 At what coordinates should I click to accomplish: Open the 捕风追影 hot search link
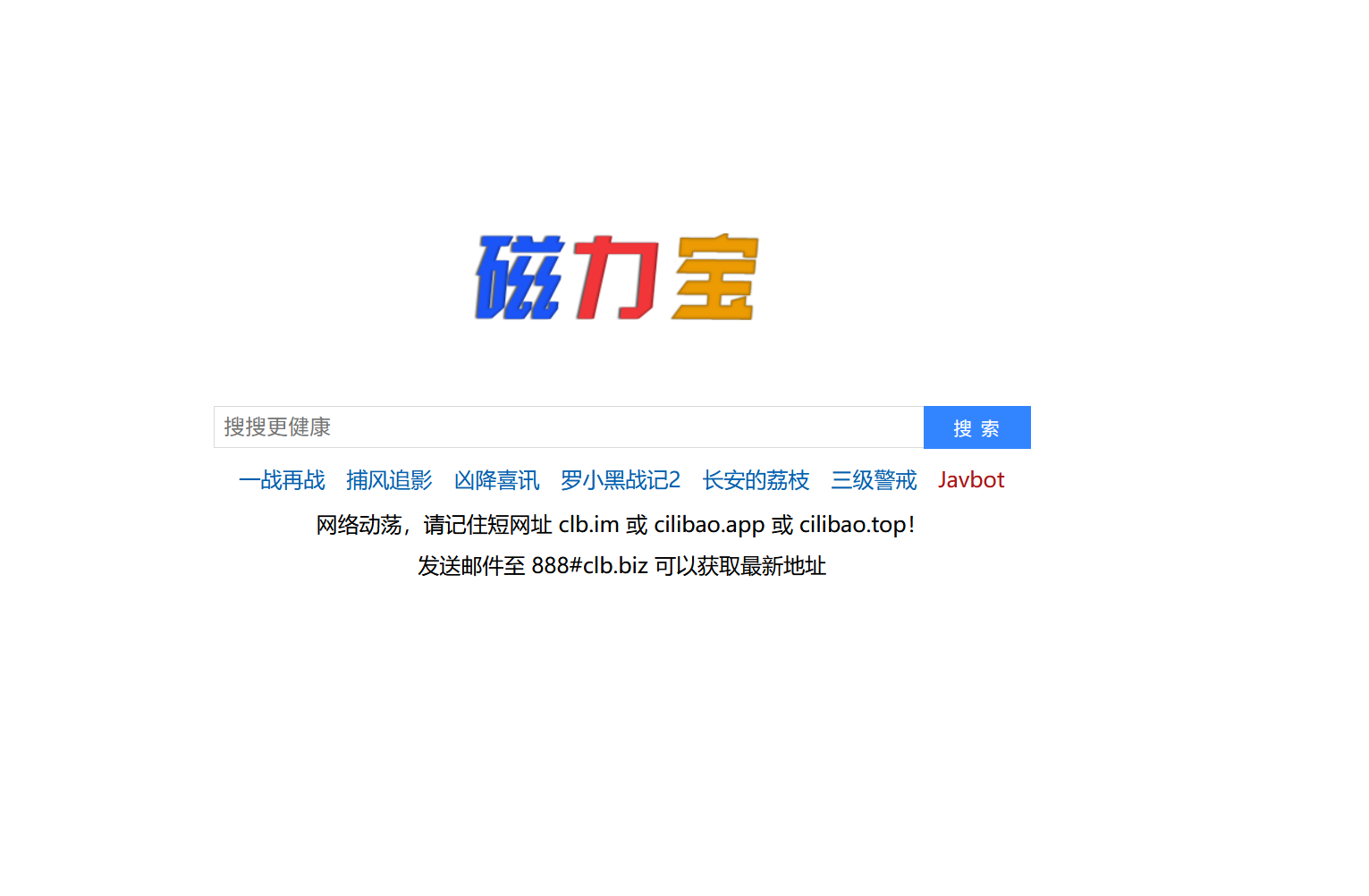389,480
